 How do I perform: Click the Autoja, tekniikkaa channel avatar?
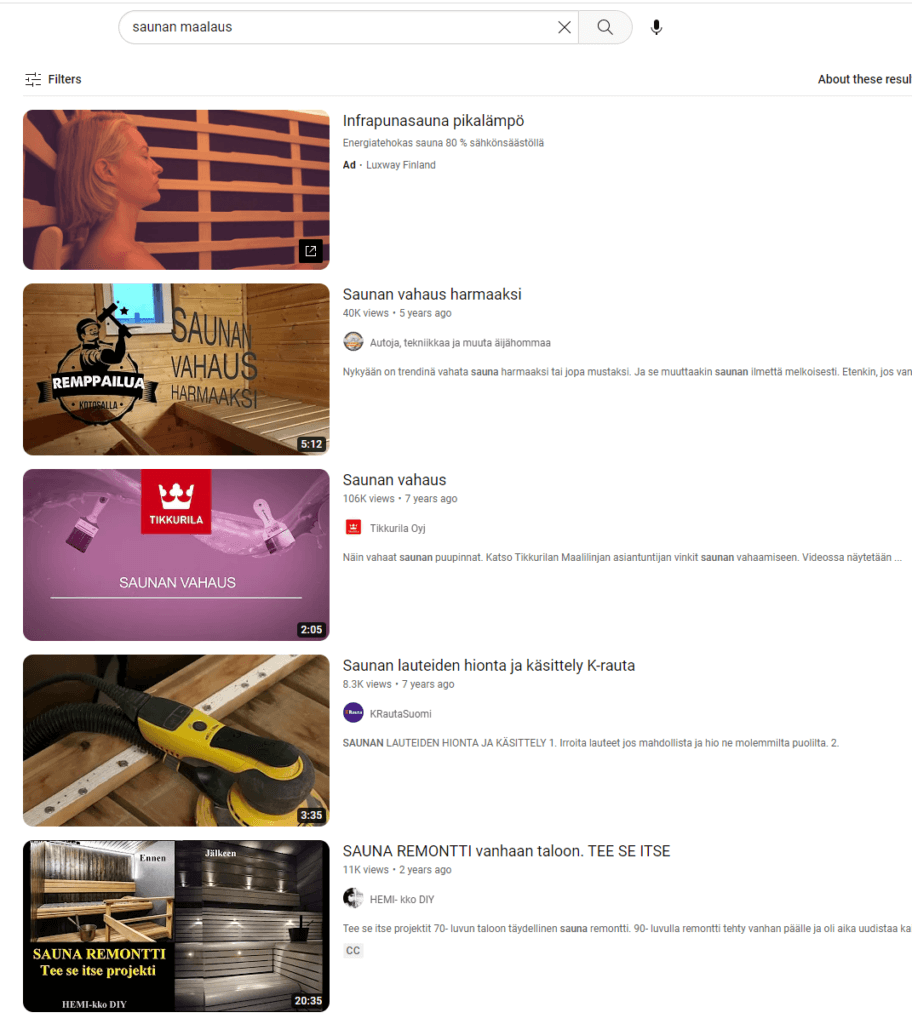(353, 342)
